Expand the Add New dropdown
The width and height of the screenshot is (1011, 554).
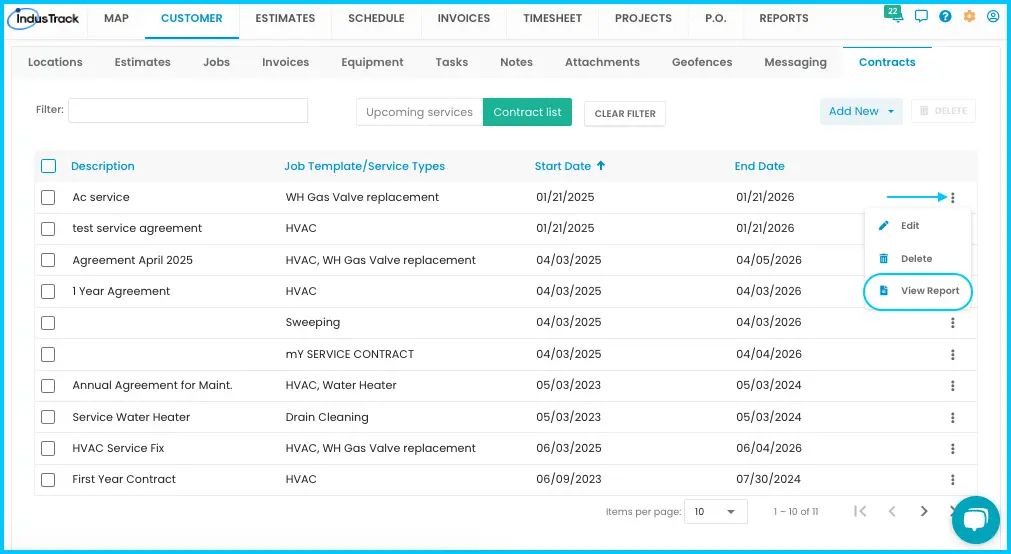click(861, 112)
